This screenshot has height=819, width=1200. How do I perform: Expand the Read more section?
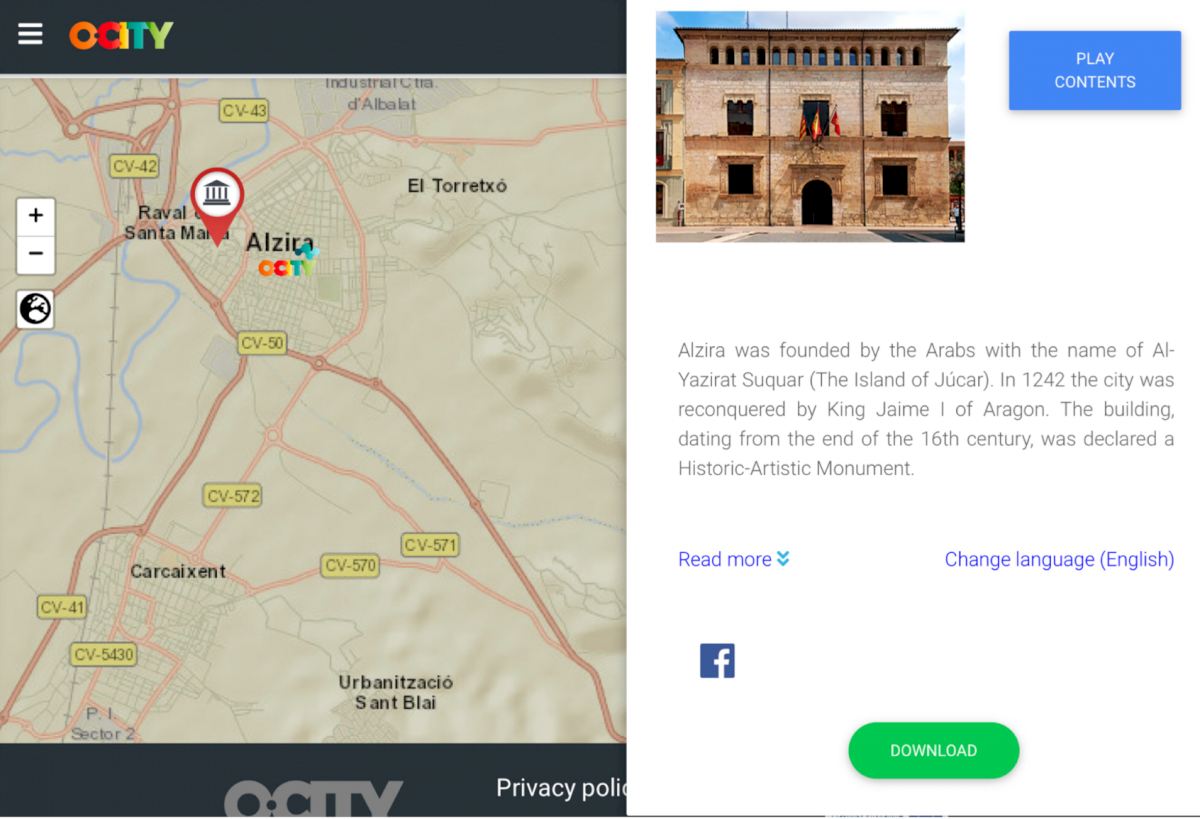(724, 559)
